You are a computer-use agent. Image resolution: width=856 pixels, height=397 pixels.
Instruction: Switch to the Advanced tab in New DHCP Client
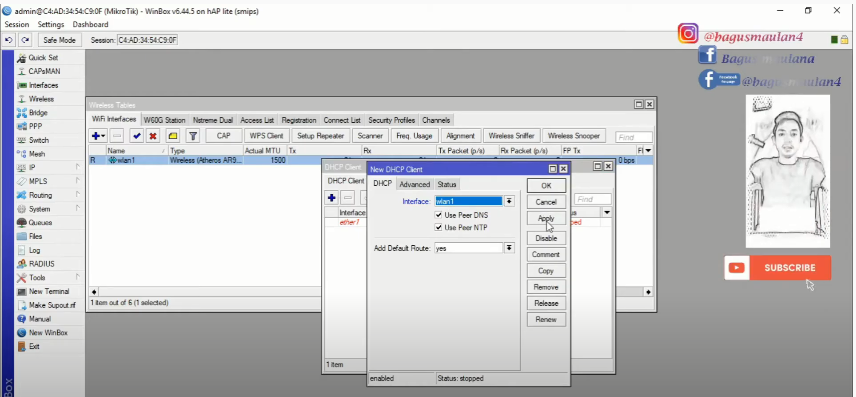(415, 184)
